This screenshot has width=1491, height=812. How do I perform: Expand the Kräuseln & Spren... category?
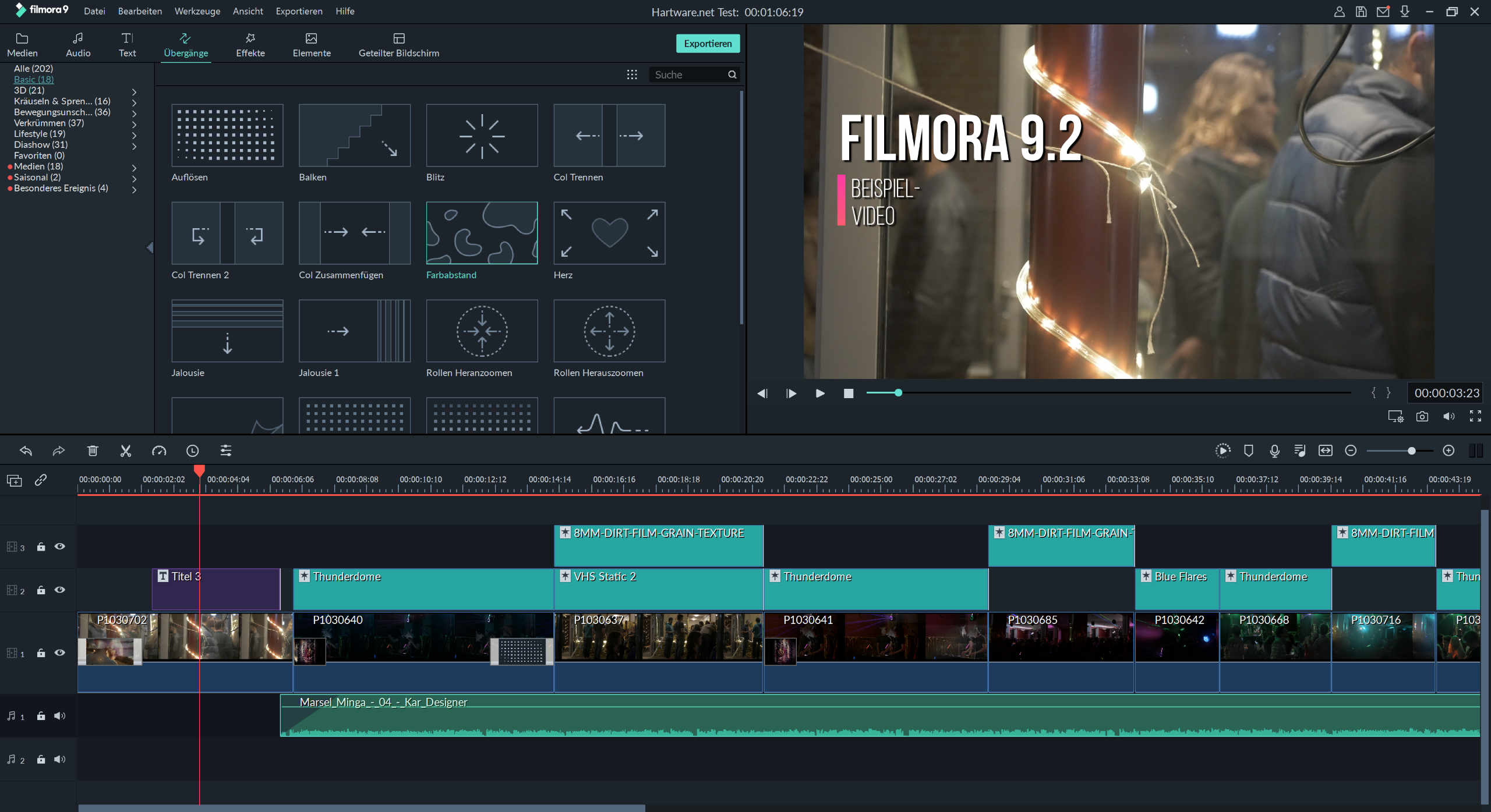click(x=134, y=102)
